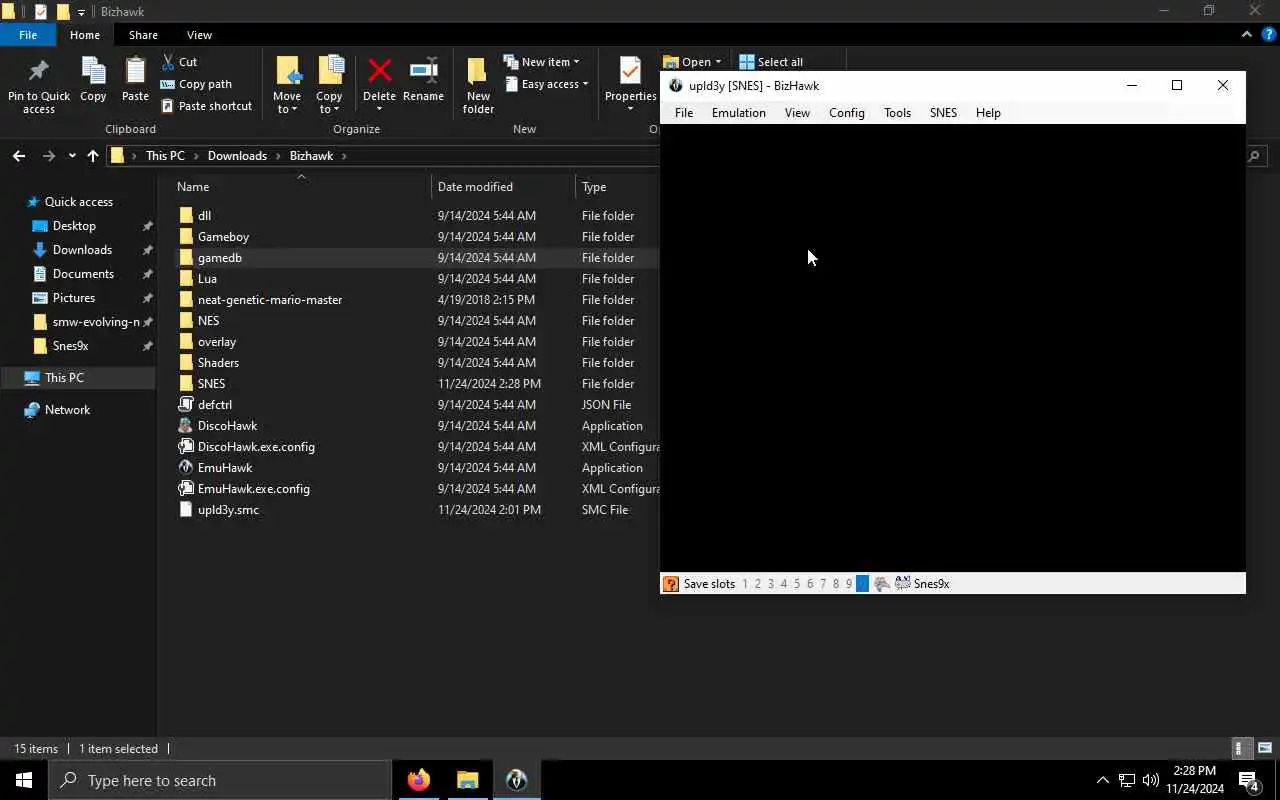Click the Up one level arrow
The width and height of the screenshot is (1280, 800).
click(93, 156)
